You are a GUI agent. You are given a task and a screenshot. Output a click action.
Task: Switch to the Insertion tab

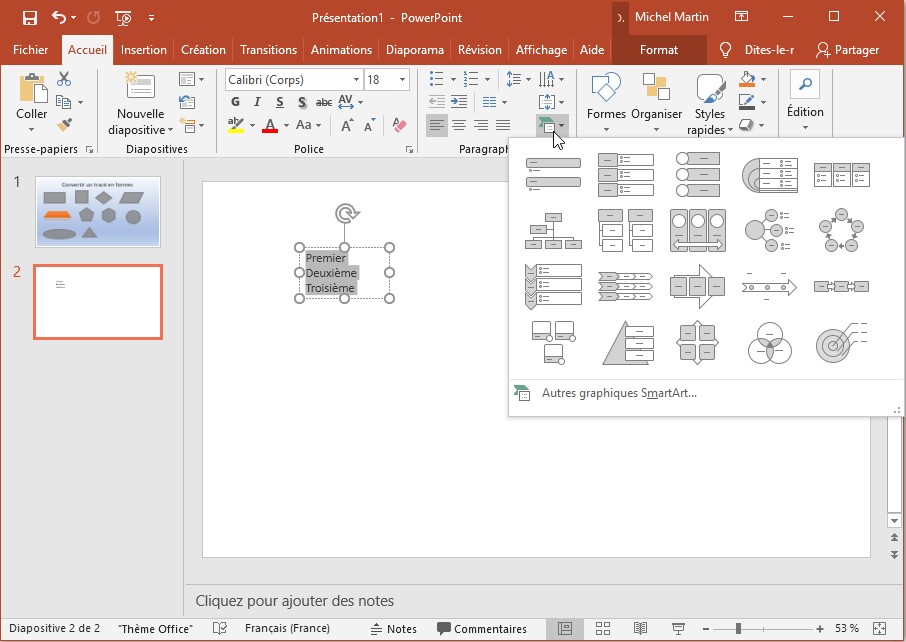(x=144, y=50)
